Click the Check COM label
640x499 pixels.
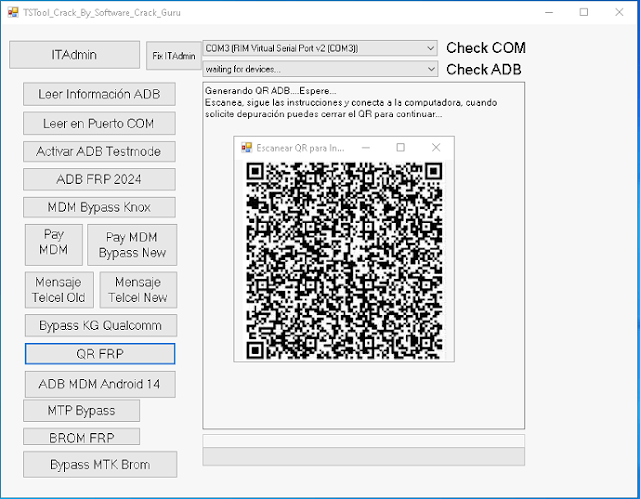[486, 48]
